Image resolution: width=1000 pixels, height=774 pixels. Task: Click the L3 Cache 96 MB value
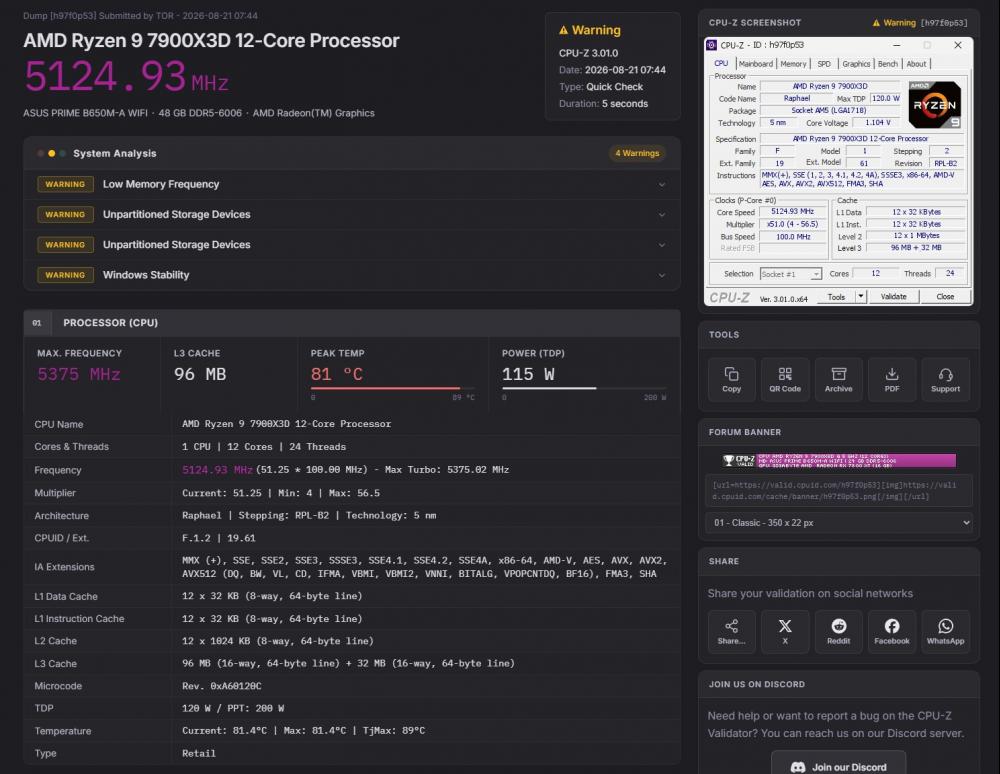(x=200, y=374)
